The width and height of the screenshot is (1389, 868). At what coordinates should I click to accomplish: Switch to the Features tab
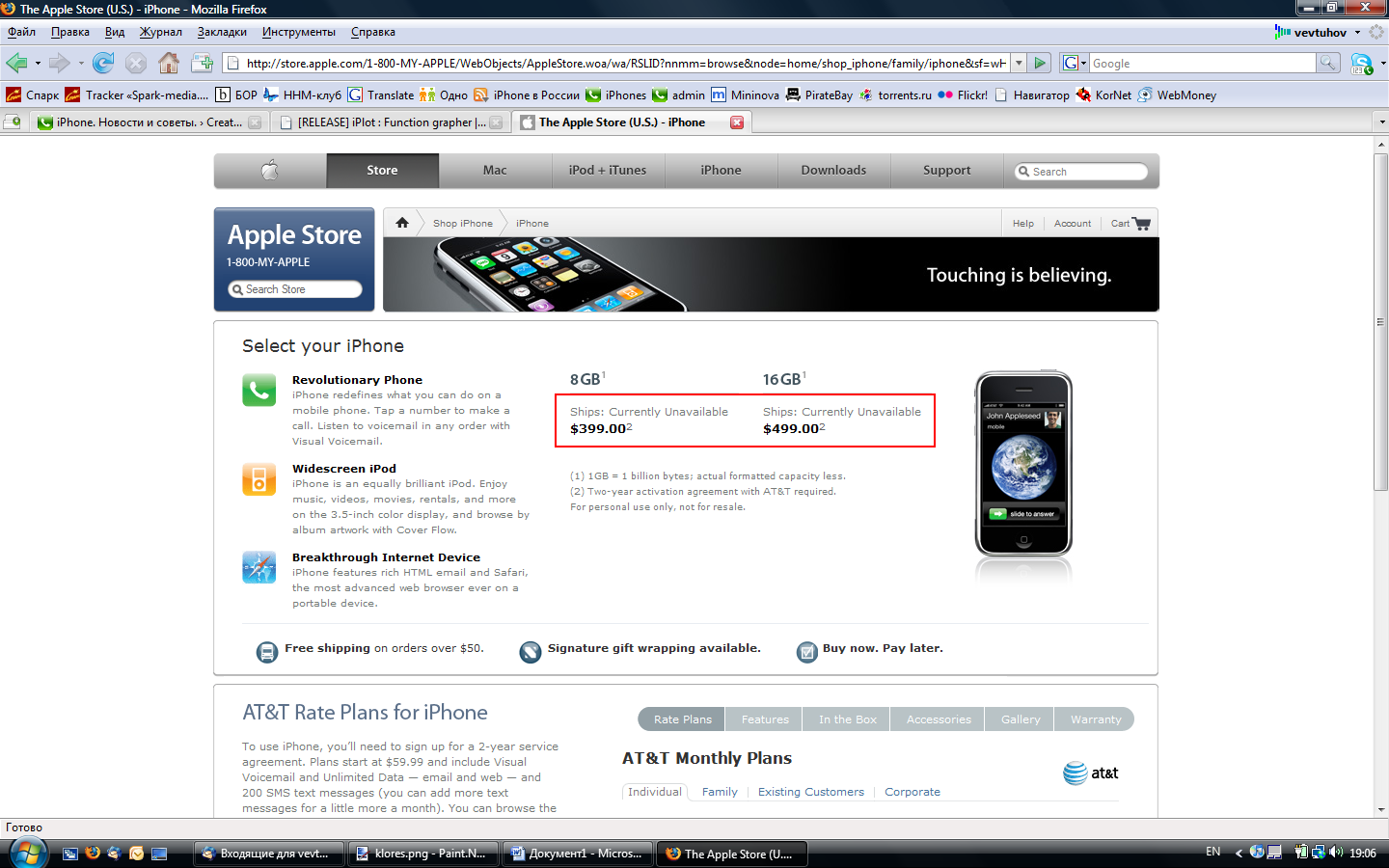coord(765,719)
